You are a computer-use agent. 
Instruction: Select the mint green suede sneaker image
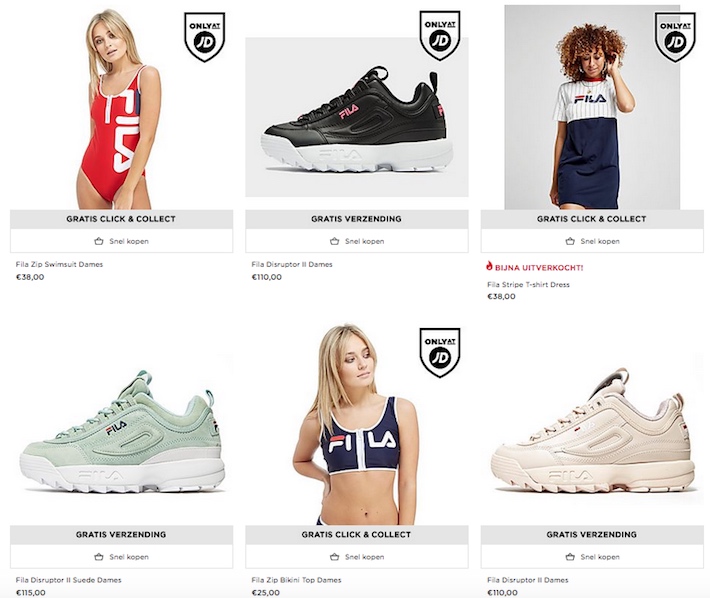point(122,434)
